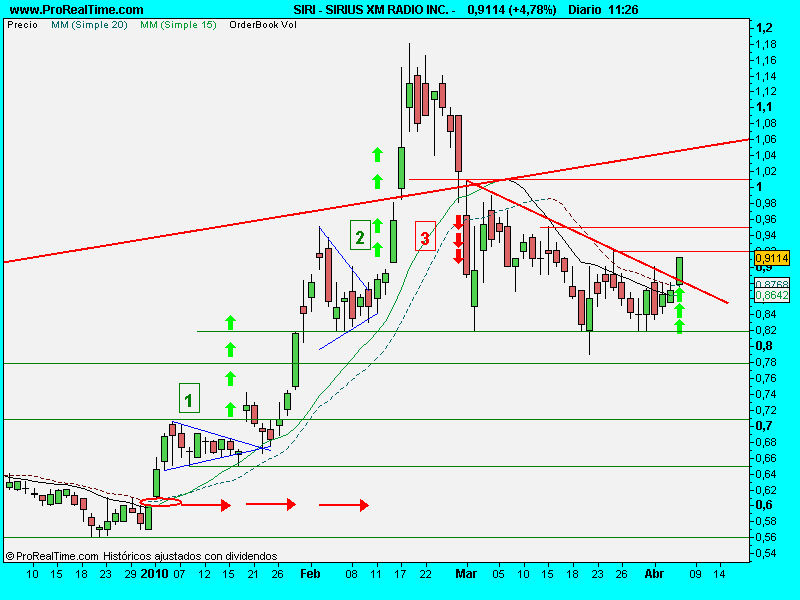Click the MM (Simple 15) indicator label
The image size is (800, 600).
click(178, 24)
